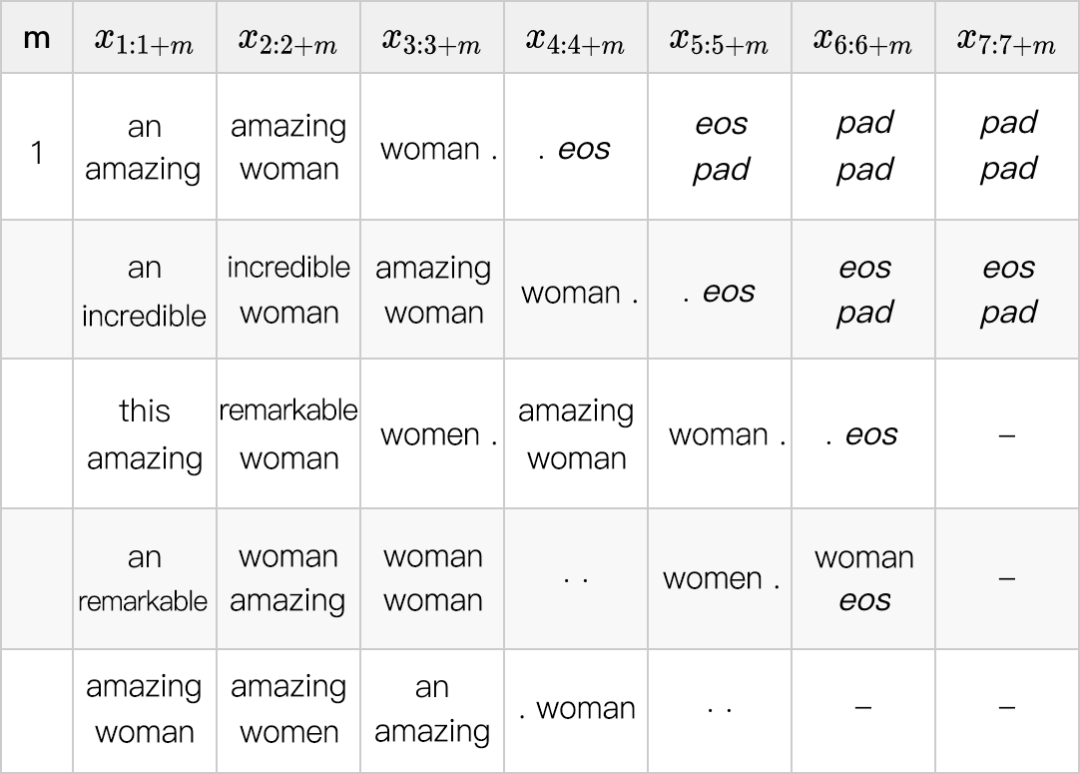The width and height of the screenshot is (1080, 774).
Task: Select the x1:1+m column header
Action: [x=144, y=40]
